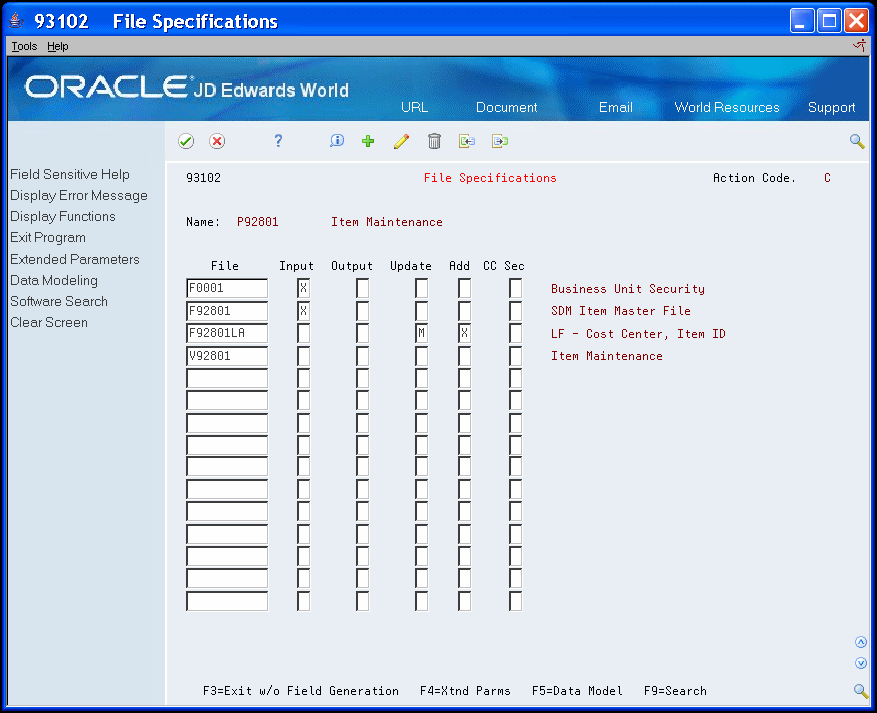877x713 pixels.
Task: Click CC Sec box for F0001 row
Action: (515, 289)
